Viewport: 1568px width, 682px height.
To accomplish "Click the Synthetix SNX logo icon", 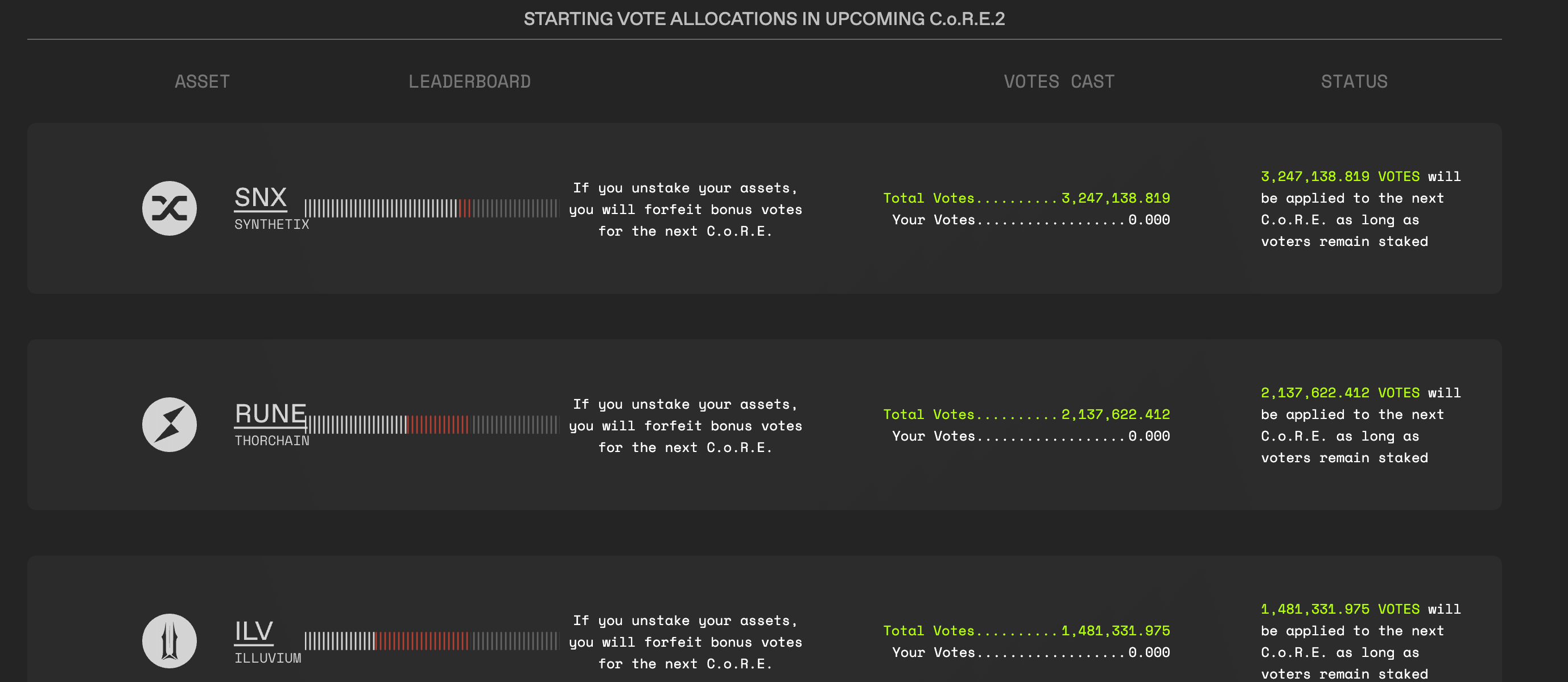I will (x=169, y=208).
